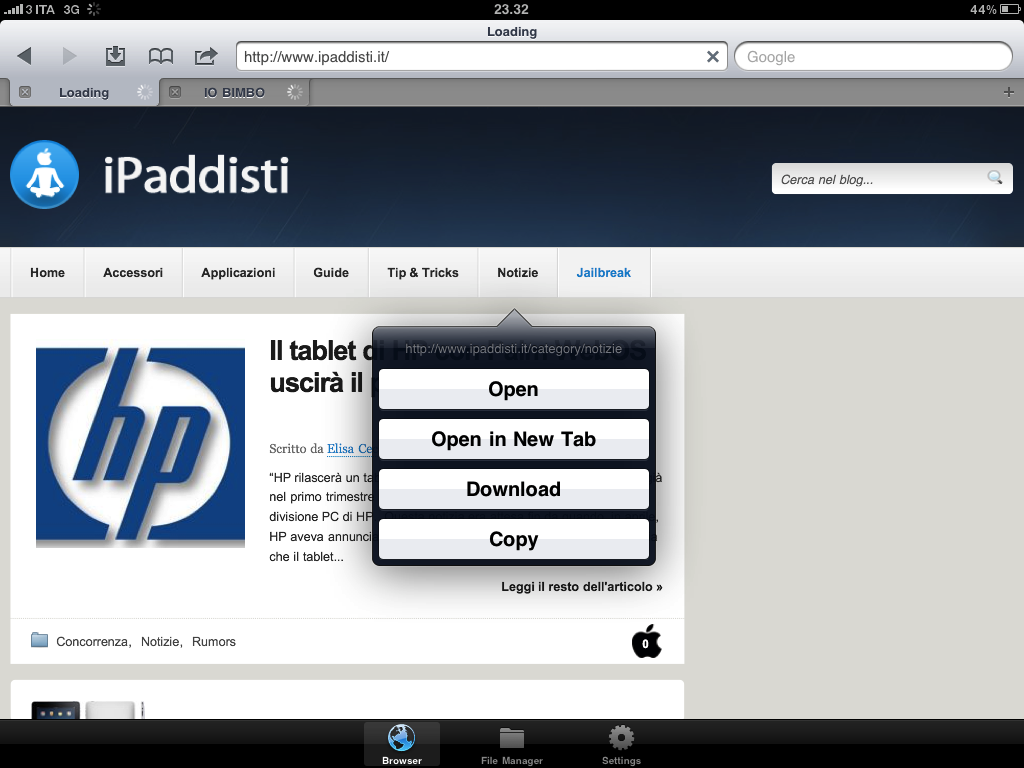Click the next article thumbnail image
The image size is (1024, 768).
coord(88,710)
